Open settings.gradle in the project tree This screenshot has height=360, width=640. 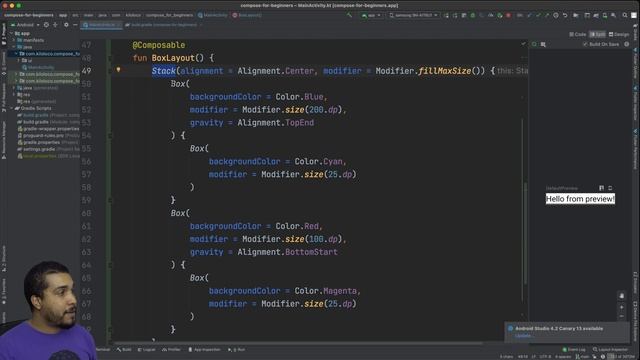39,149
